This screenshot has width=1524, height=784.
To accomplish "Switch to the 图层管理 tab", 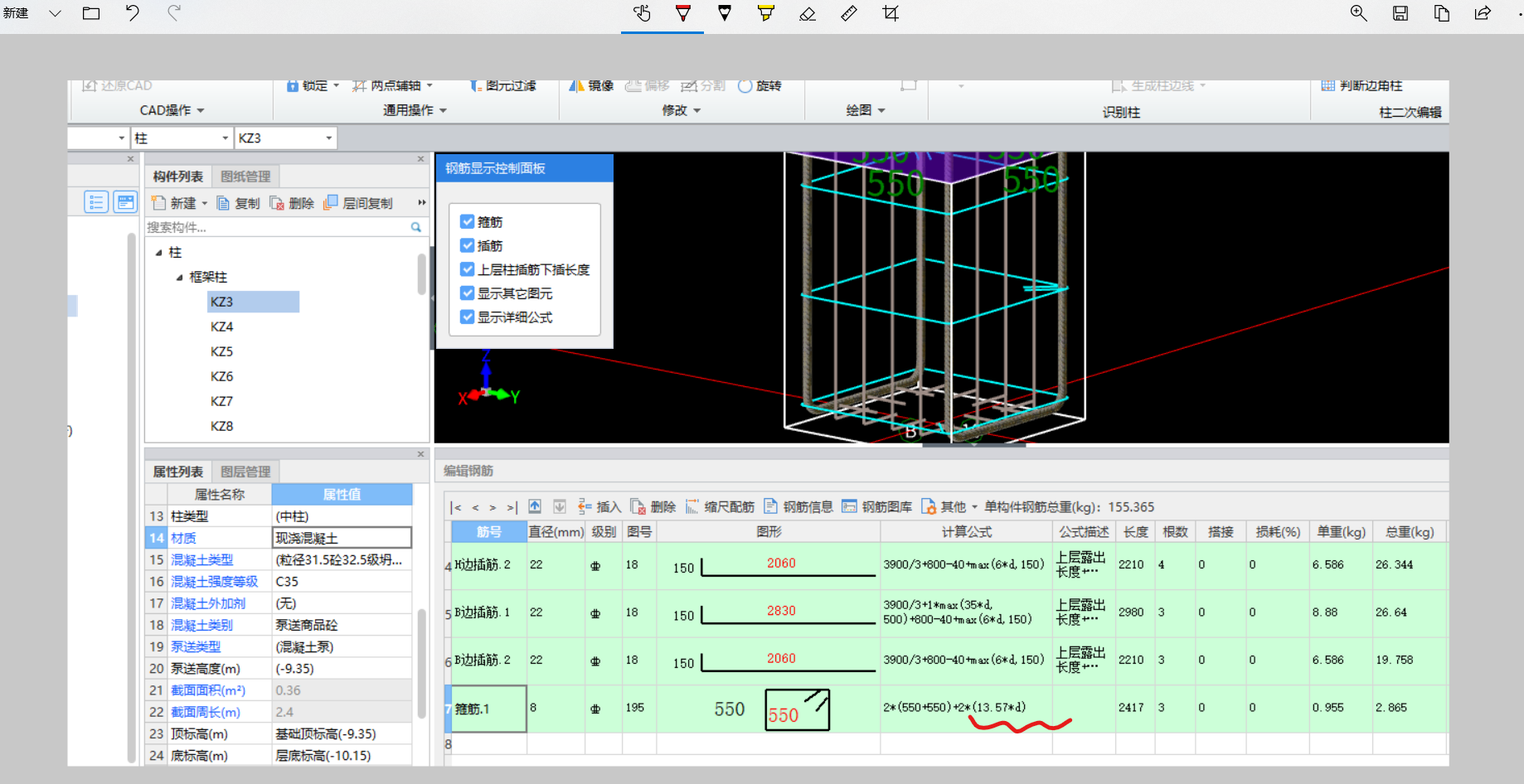I will 245,472.
